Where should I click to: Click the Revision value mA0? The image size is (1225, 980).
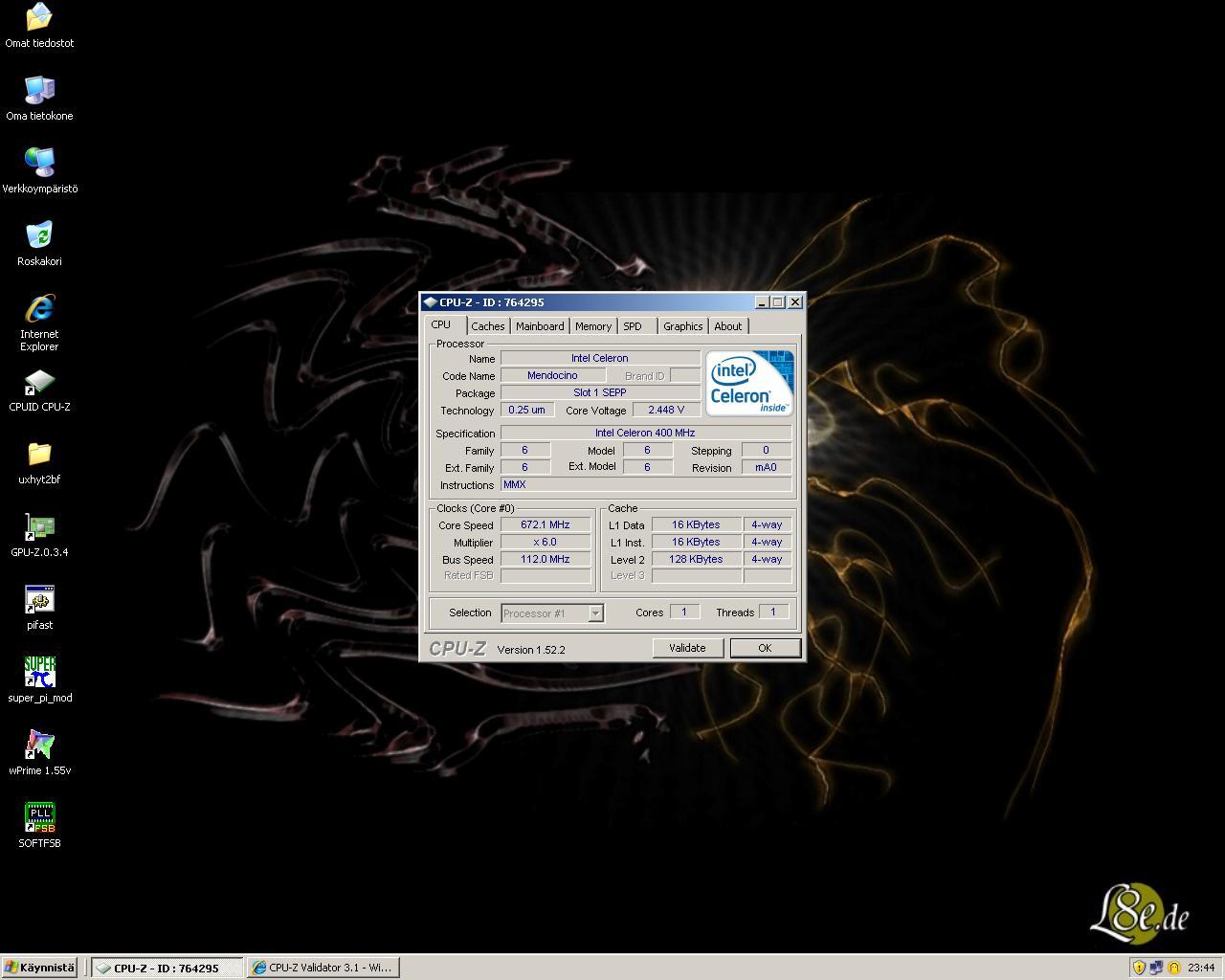767,467
